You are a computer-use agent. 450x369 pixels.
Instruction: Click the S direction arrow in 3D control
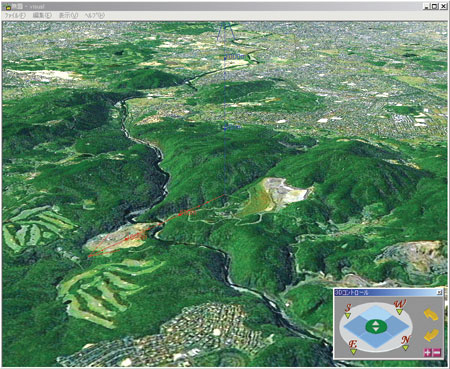pos(348,315)
